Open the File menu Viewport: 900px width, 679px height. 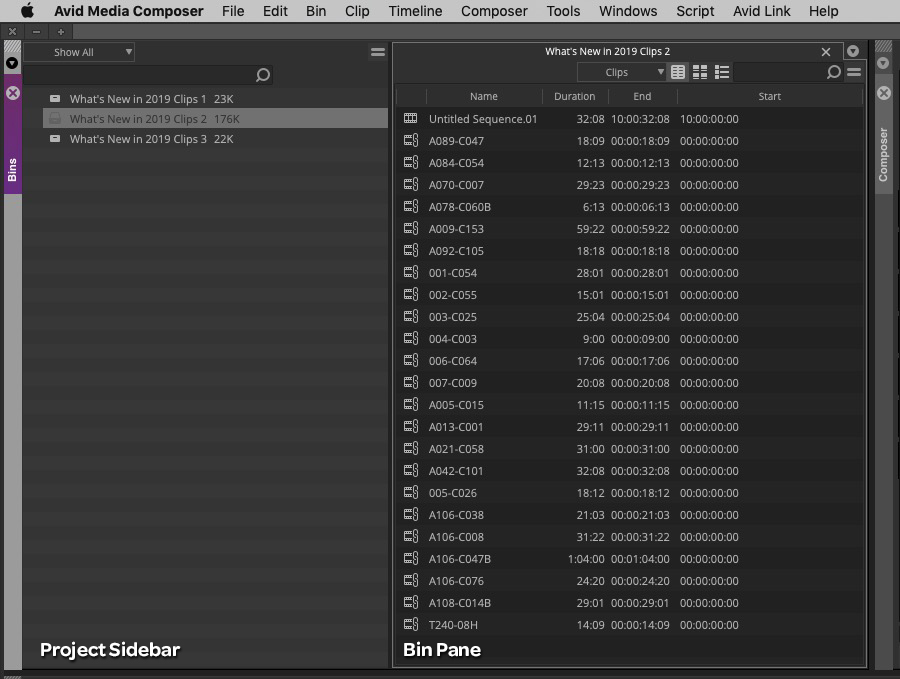233,11
